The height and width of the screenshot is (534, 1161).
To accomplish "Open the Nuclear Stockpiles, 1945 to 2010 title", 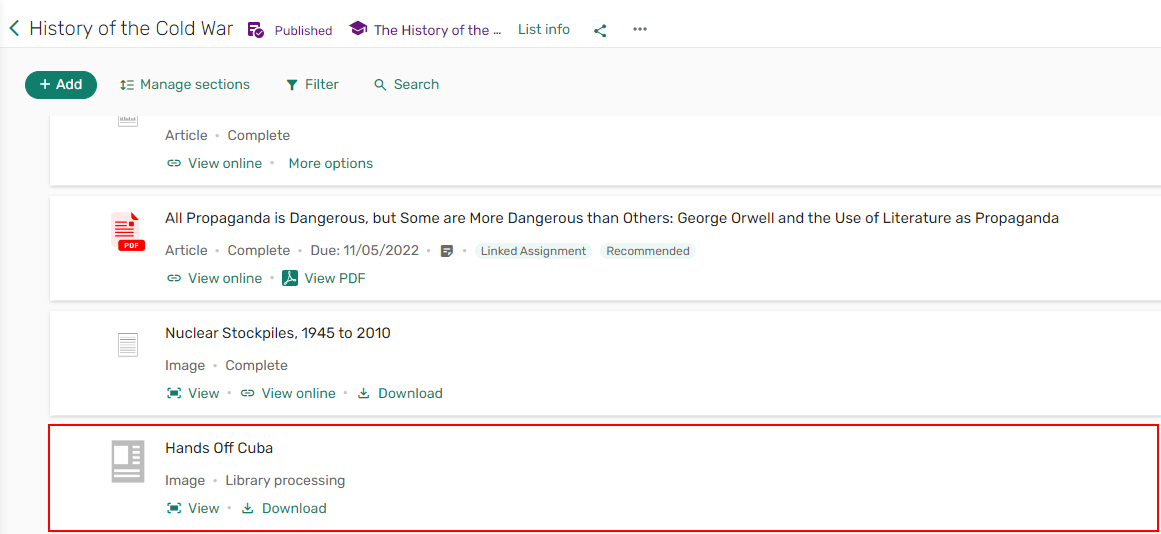I will [x=278, y=333].
